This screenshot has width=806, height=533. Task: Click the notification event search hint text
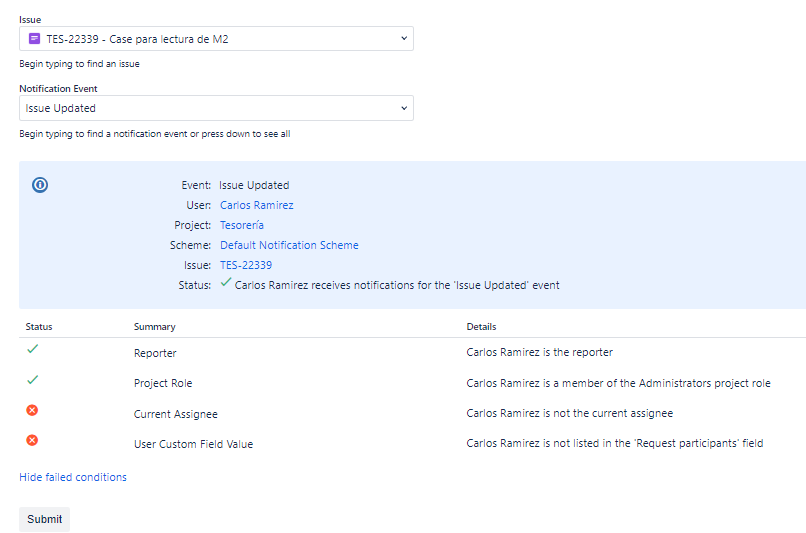point(155,134)
